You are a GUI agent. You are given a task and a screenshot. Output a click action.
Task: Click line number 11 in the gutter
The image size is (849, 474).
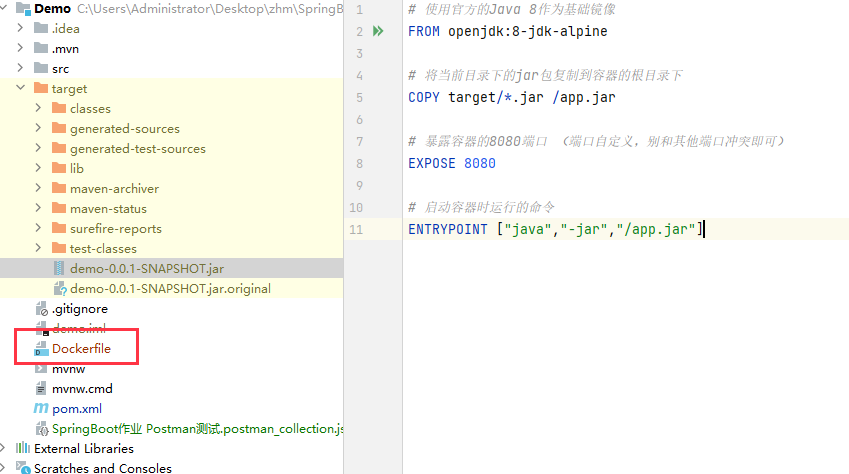(356, 229)
